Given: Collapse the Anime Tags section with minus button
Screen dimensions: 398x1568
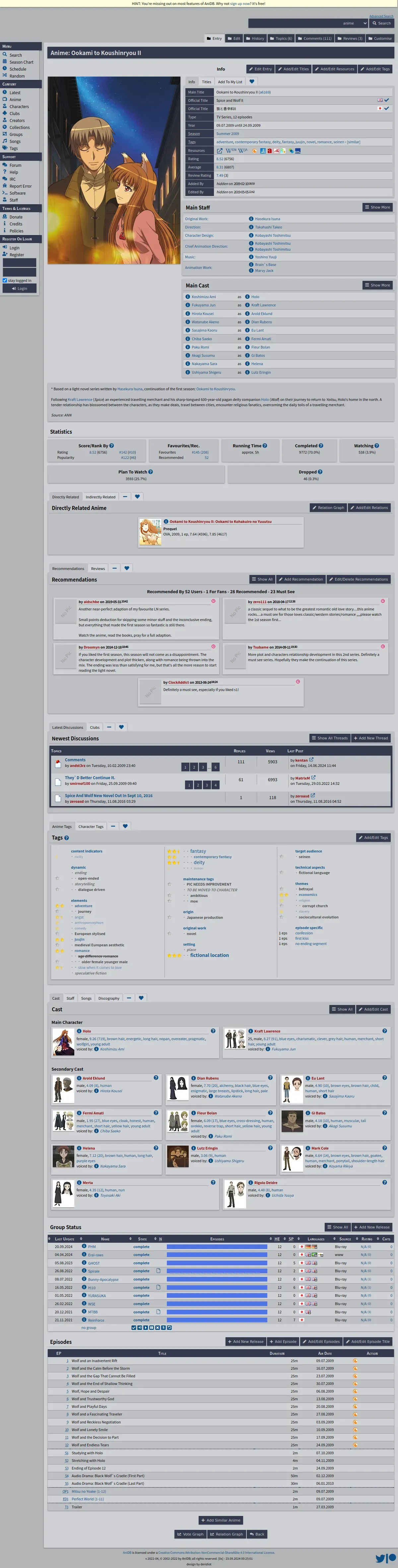Looking at the screenshot, I should (112, 827).
